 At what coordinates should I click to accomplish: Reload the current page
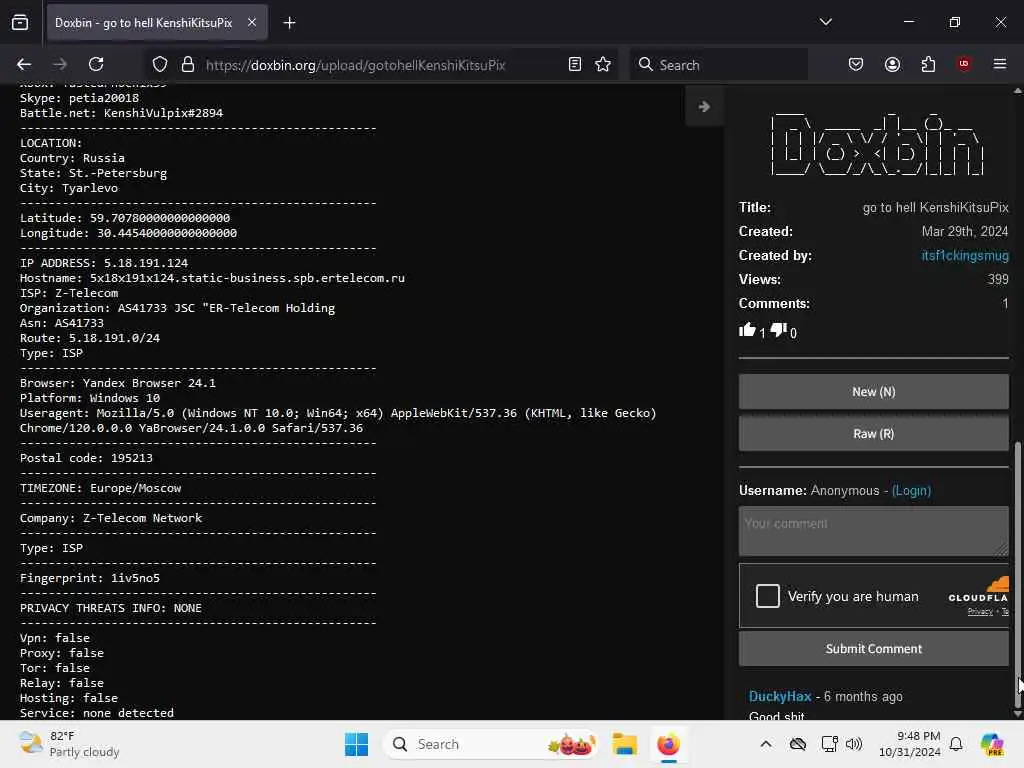point(96,64)
